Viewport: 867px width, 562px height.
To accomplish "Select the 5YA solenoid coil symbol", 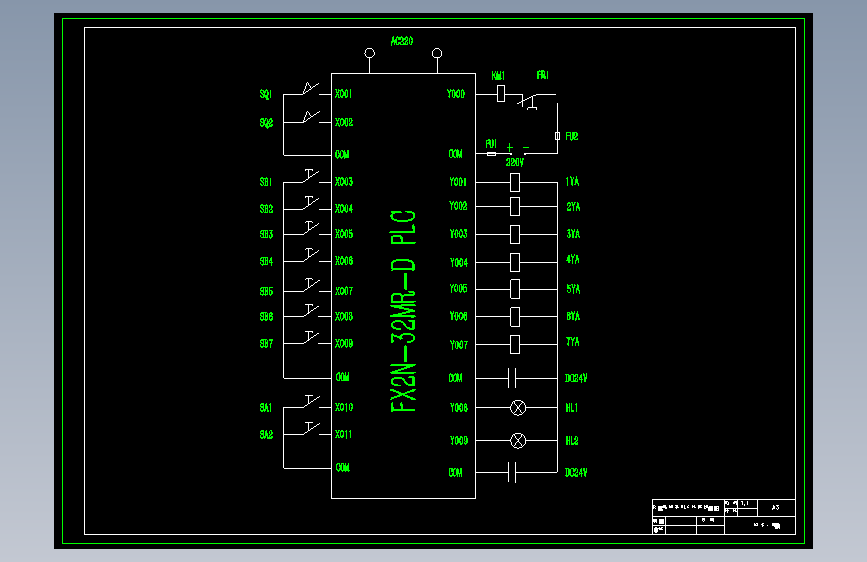I will click(515, 289).
